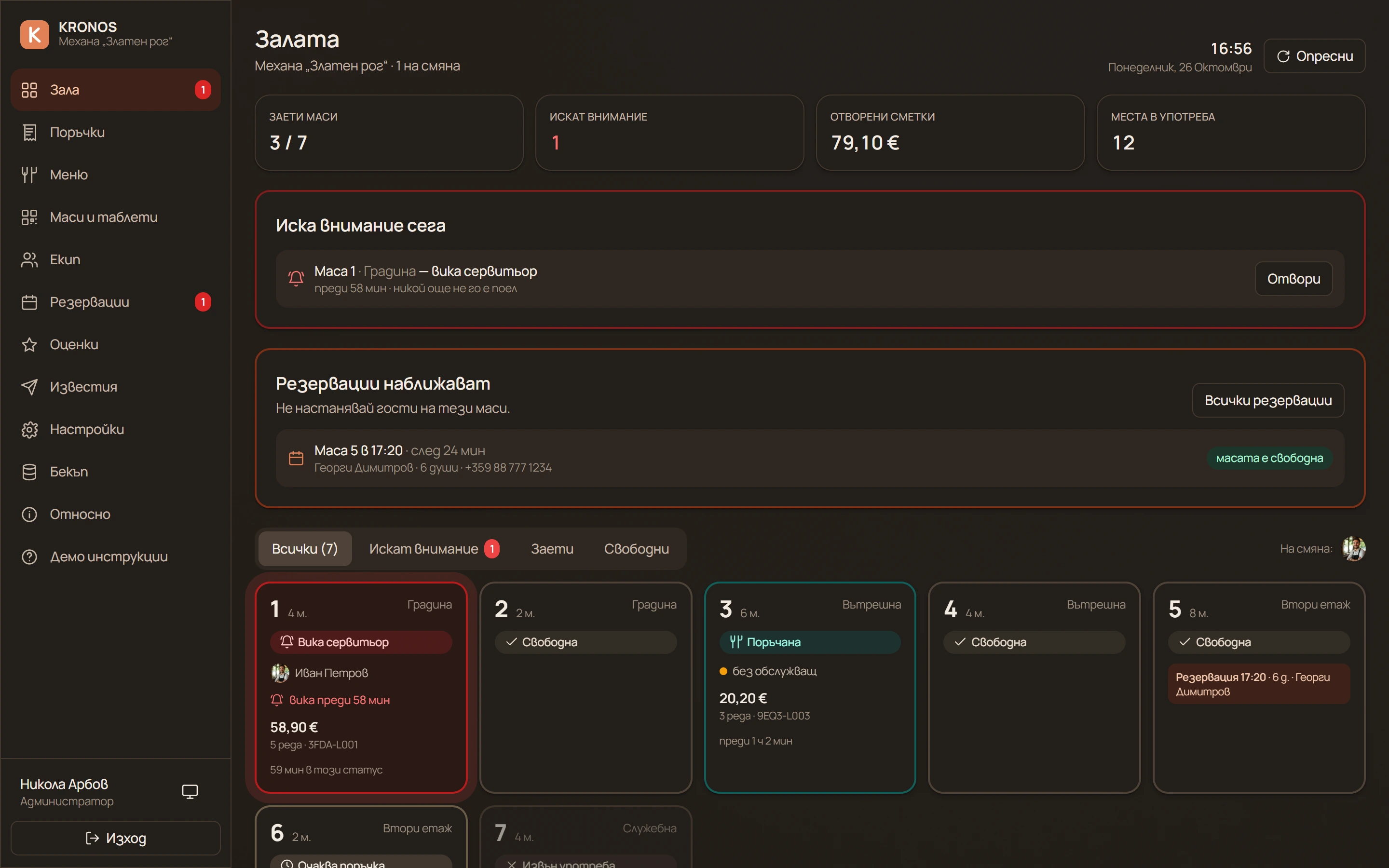The width and height of the screenshot is (1389, 868).
Task: Click Отвори for Маса 1 alert
Action: point(1294,279)
